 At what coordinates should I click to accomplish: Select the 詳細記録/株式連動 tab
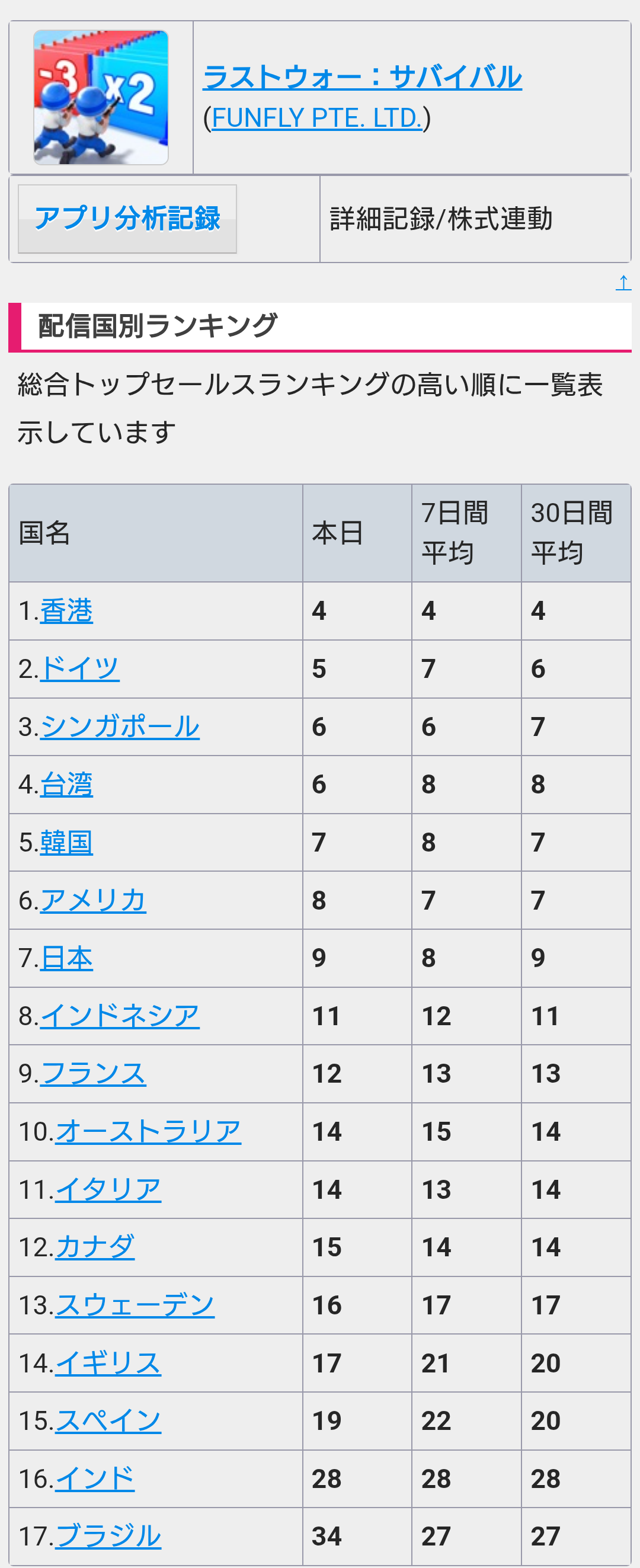pyautogui.click(x=441, y=219)
